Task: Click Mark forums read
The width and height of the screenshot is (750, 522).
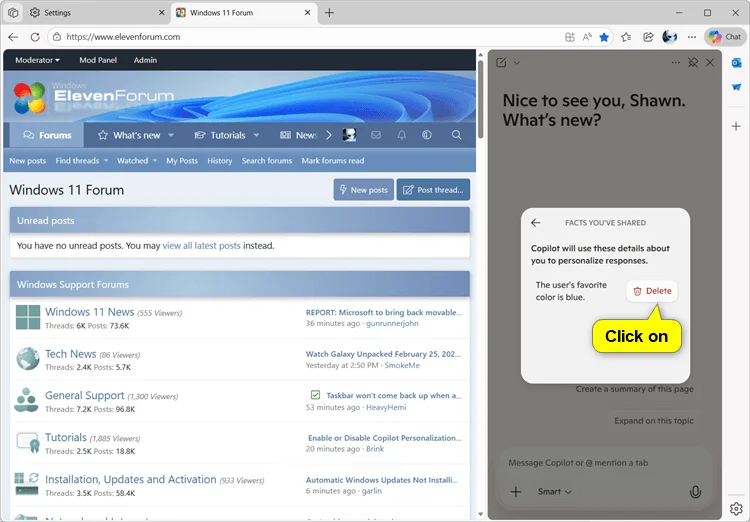Action: tap(333, 161)
